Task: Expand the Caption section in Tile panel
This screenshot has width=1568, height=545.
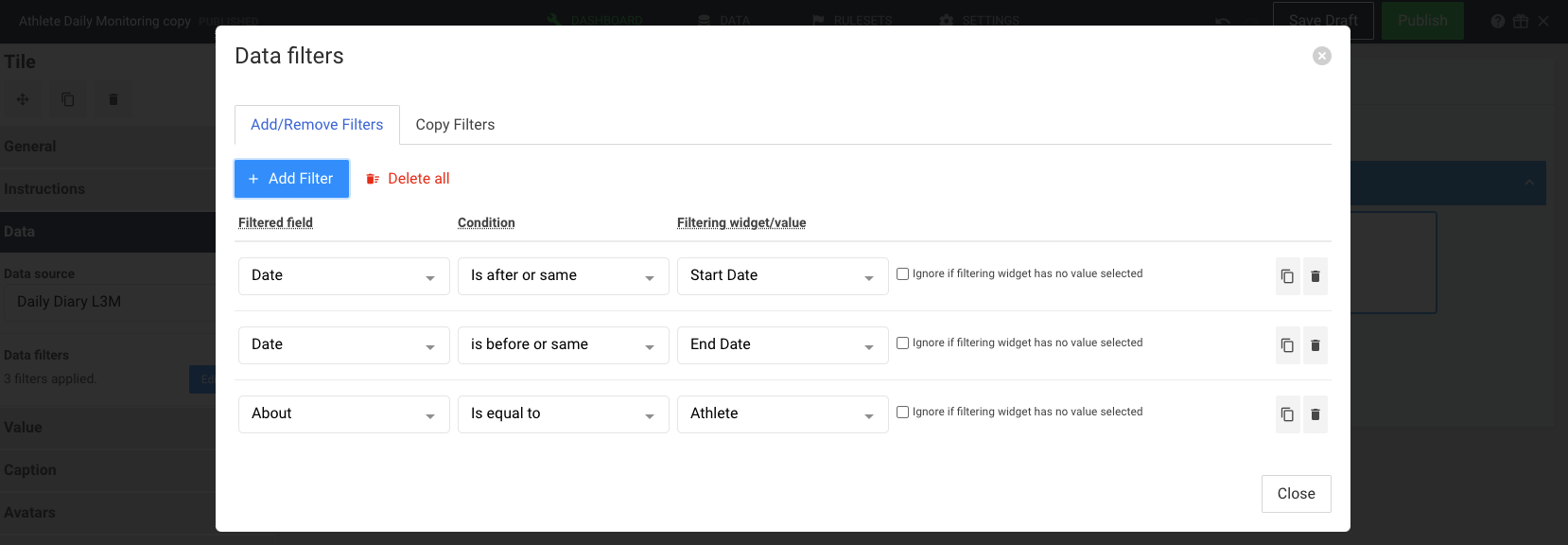Action: pyautogui.click(x=108, y=470)
